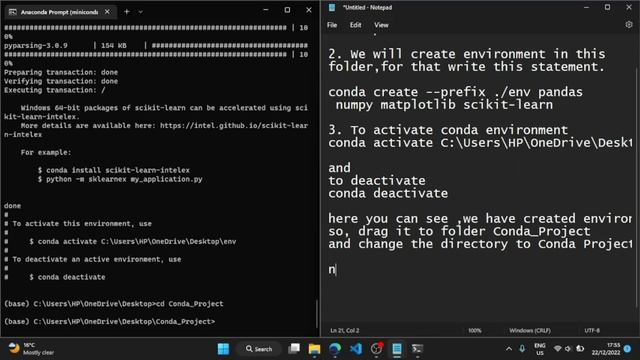Click the last Notepad line 'n' at cursor
Image resolution: width=640 pixels, height=360 pixels.
coord(332,270)
